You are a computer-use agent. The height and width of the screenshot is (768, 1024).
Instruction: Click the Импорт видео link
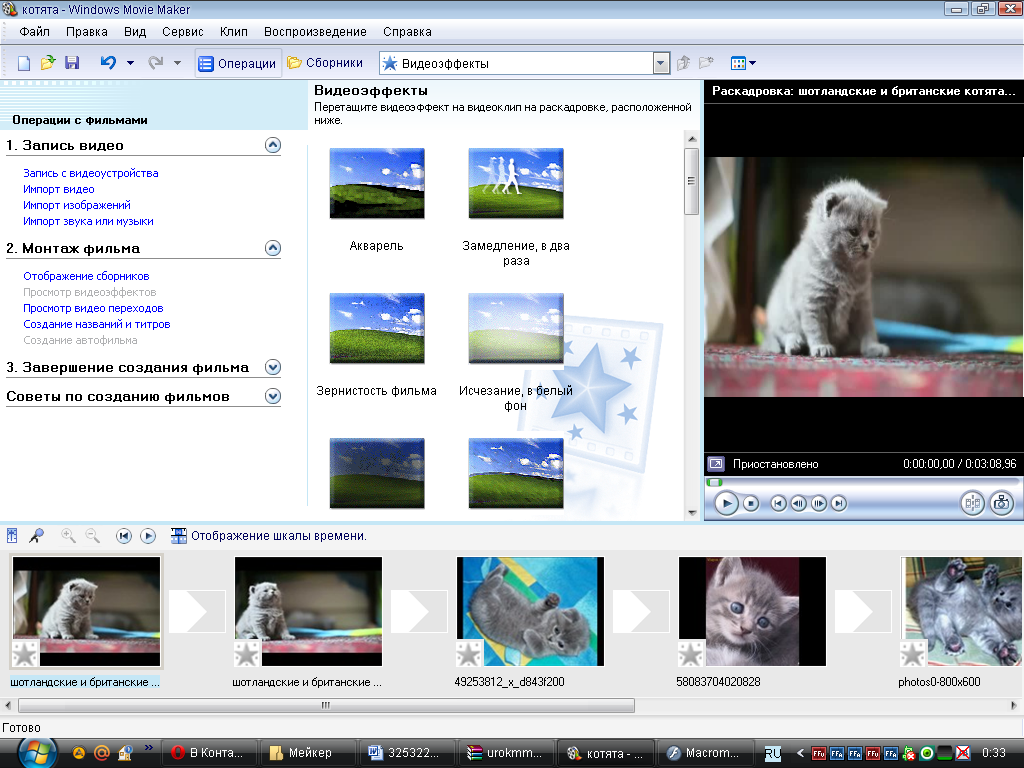coord(59,189)
